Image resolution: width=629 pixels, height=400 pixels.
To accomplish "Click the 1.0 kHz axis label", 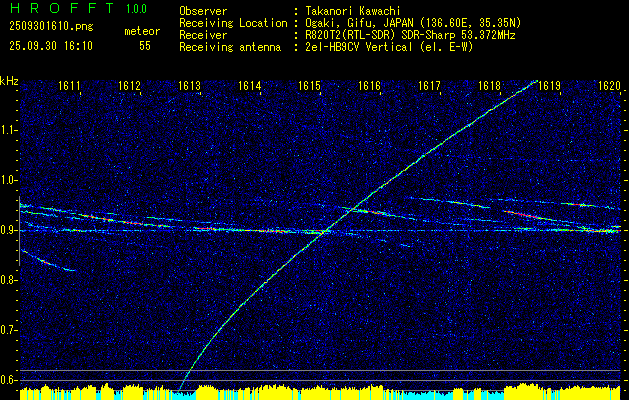I will tap(8, 180).
